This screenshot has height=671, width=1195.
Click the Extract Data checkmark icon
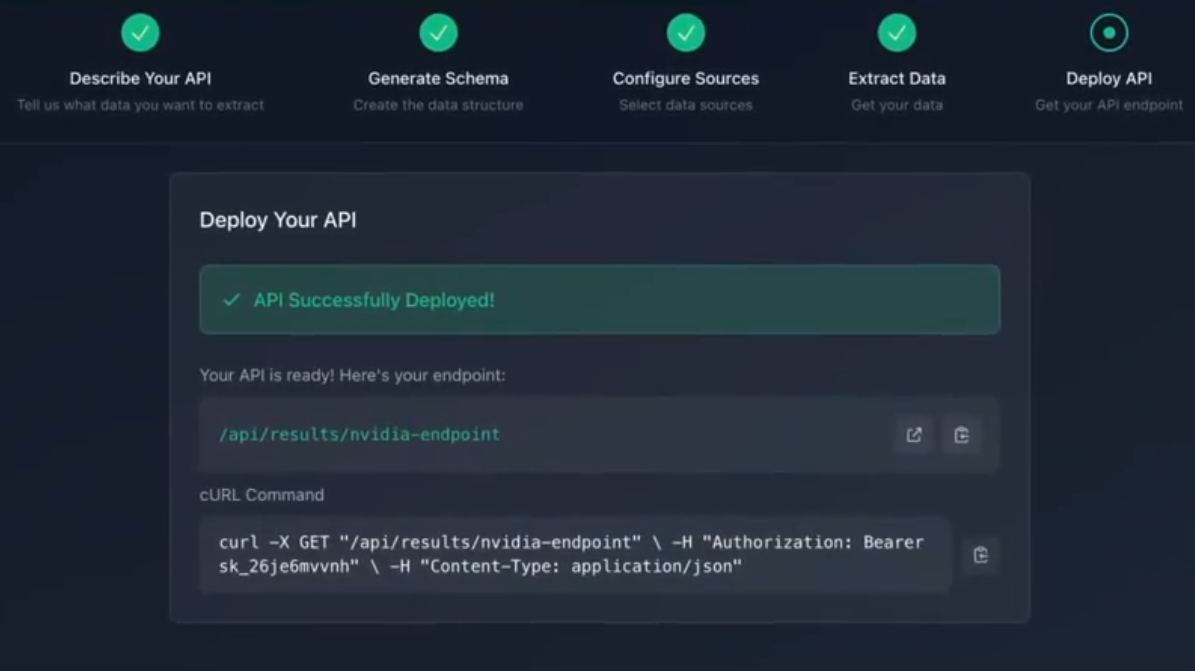896,33
